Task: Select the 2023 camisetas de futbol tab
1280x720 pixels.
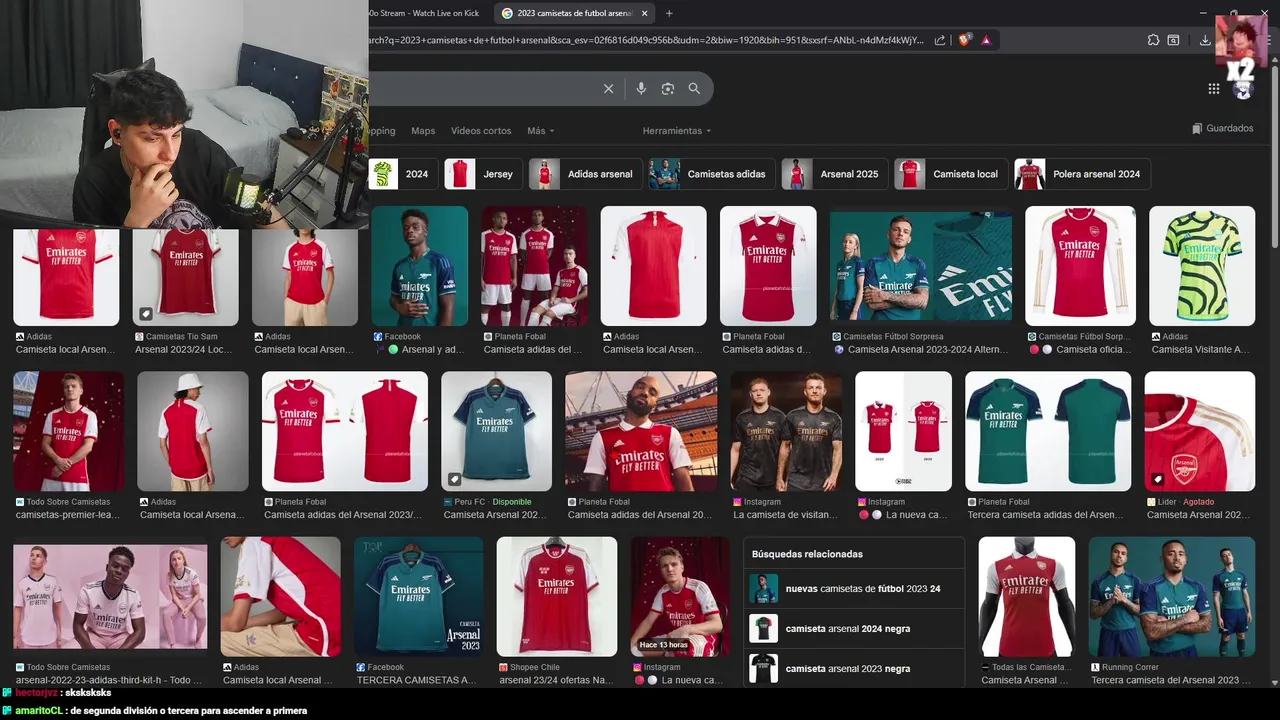Action: pyautogui.click(x=573, y=13)
